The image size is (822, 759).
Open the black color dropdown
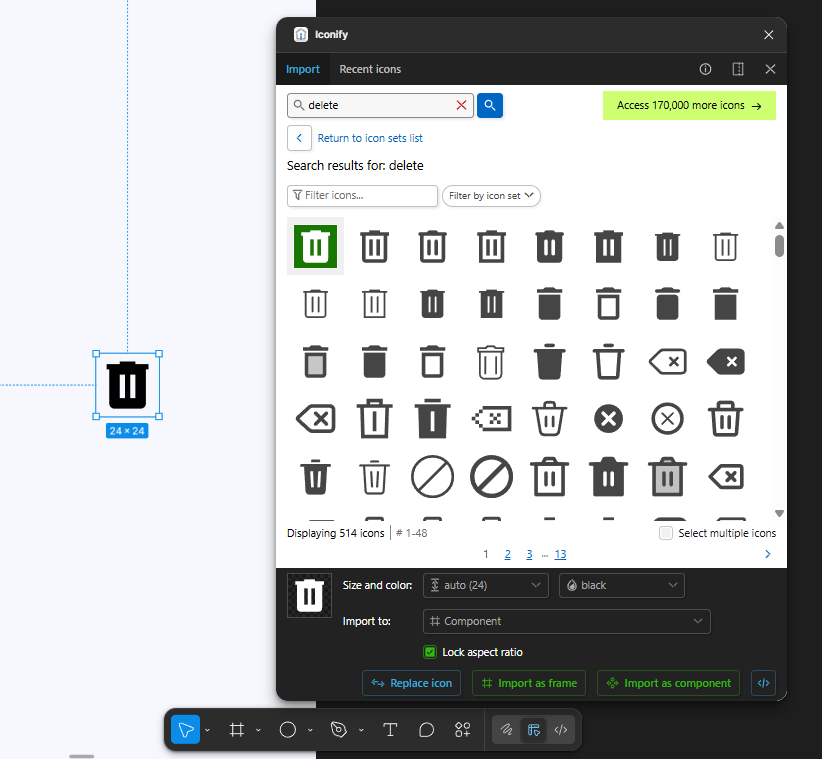coord(622,585)
